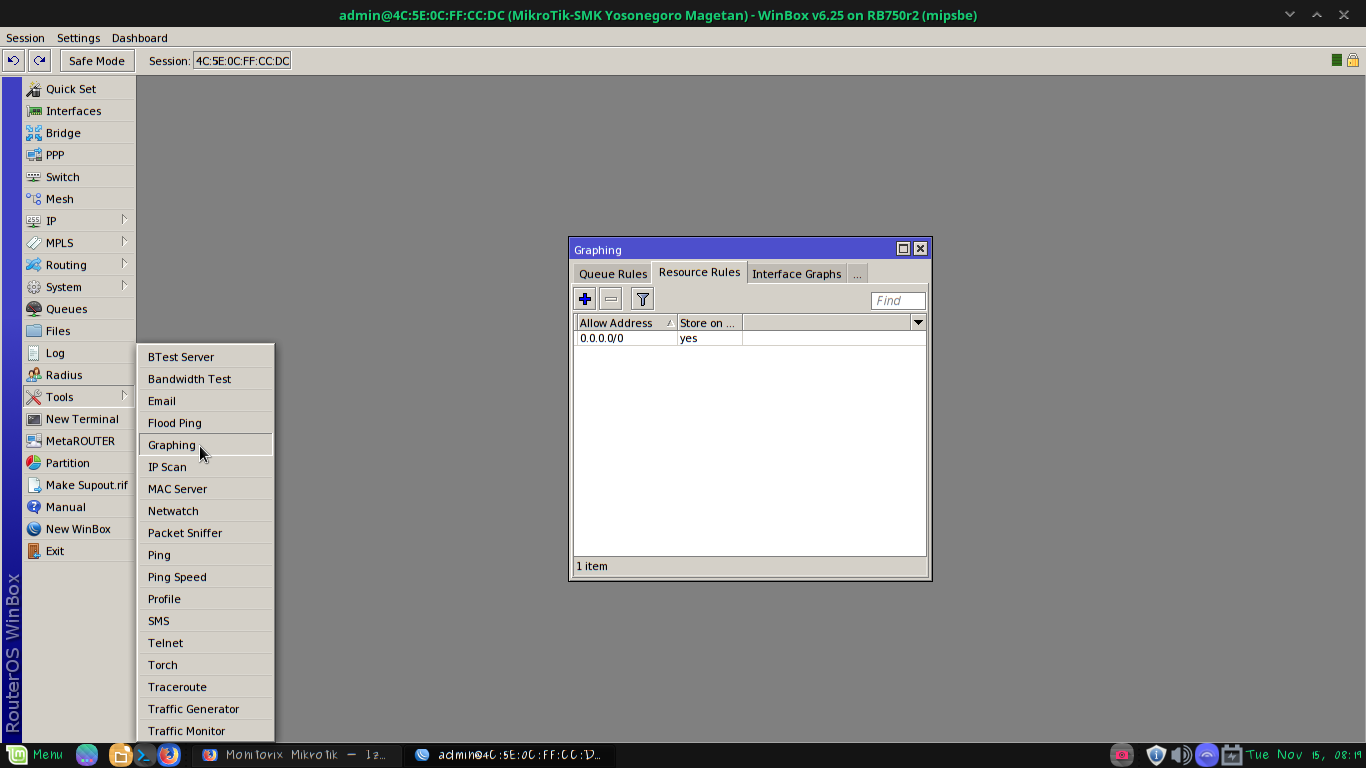The width and height of the screenshot is (1366, 768).
Task: Open the Interfaces panel
Action: tap(79, 111)
